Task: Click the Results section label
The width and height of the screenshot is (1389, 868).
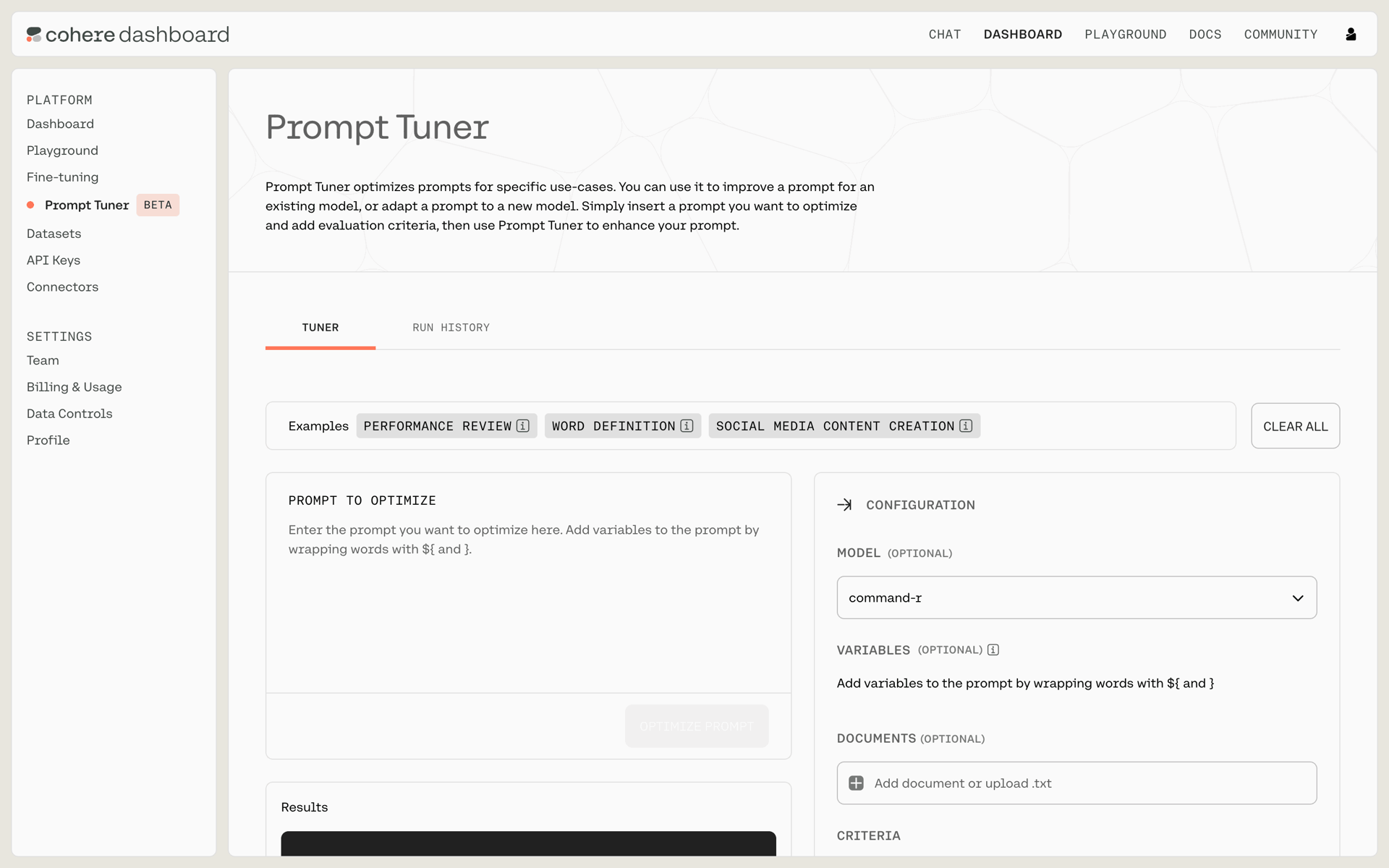Action: pyautogui.click(x=304, y=807)
